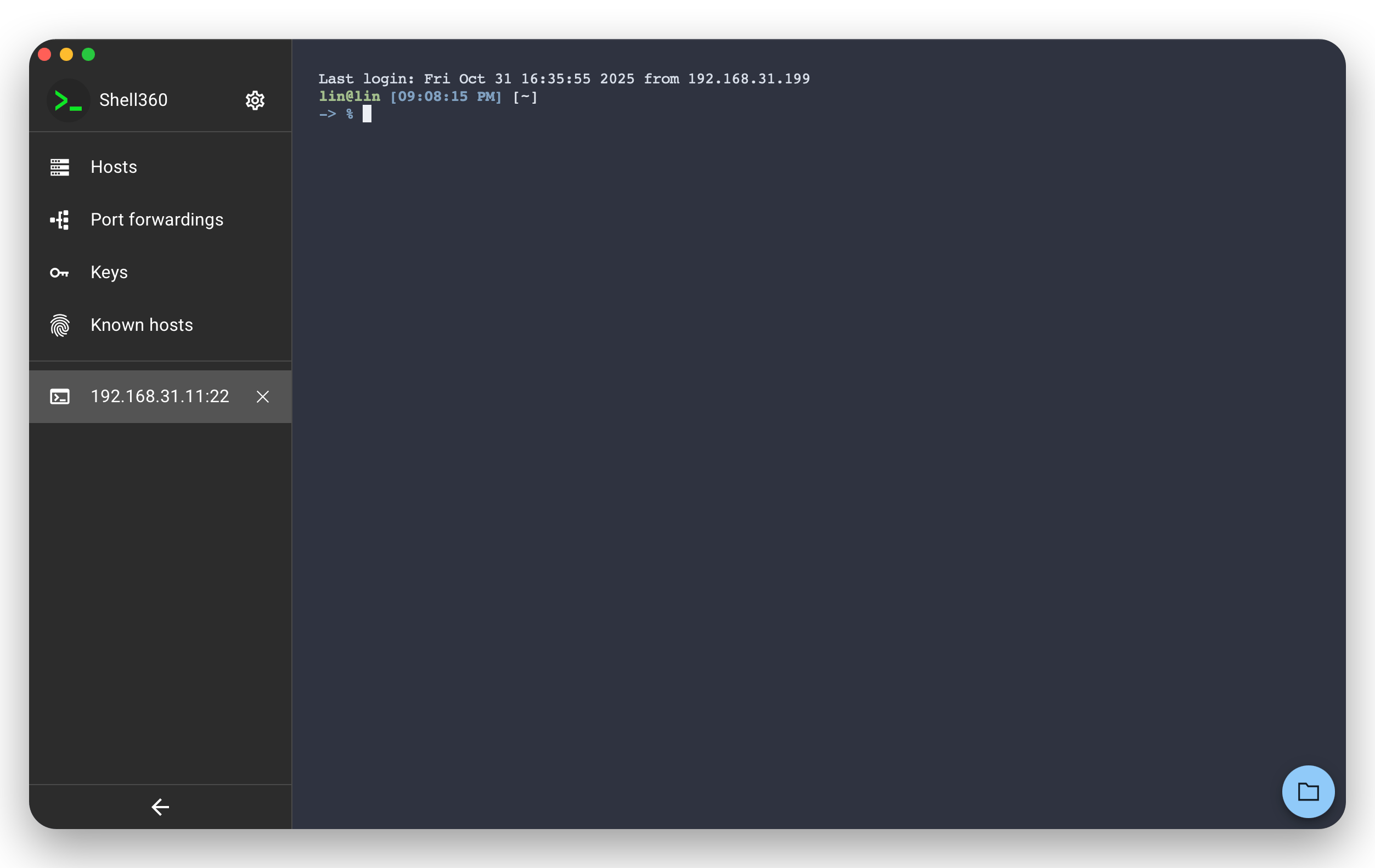Open SFTP with the blue folder button
The height and width of the screenshot is (868, 1375).
[x=1308, y=792]
